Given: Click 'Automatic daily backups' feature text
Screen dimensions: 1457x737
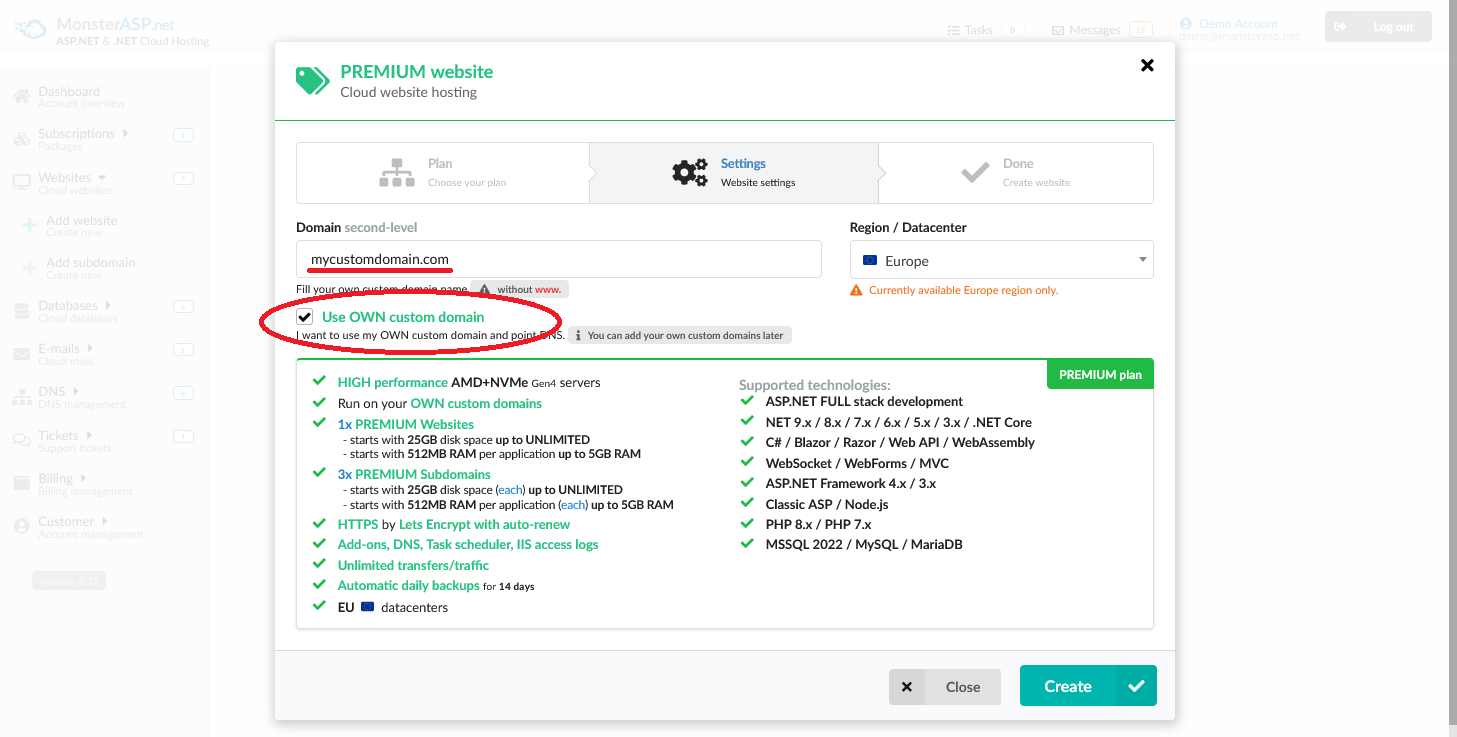Looking at the screenshot, I should tap(409, 585).
